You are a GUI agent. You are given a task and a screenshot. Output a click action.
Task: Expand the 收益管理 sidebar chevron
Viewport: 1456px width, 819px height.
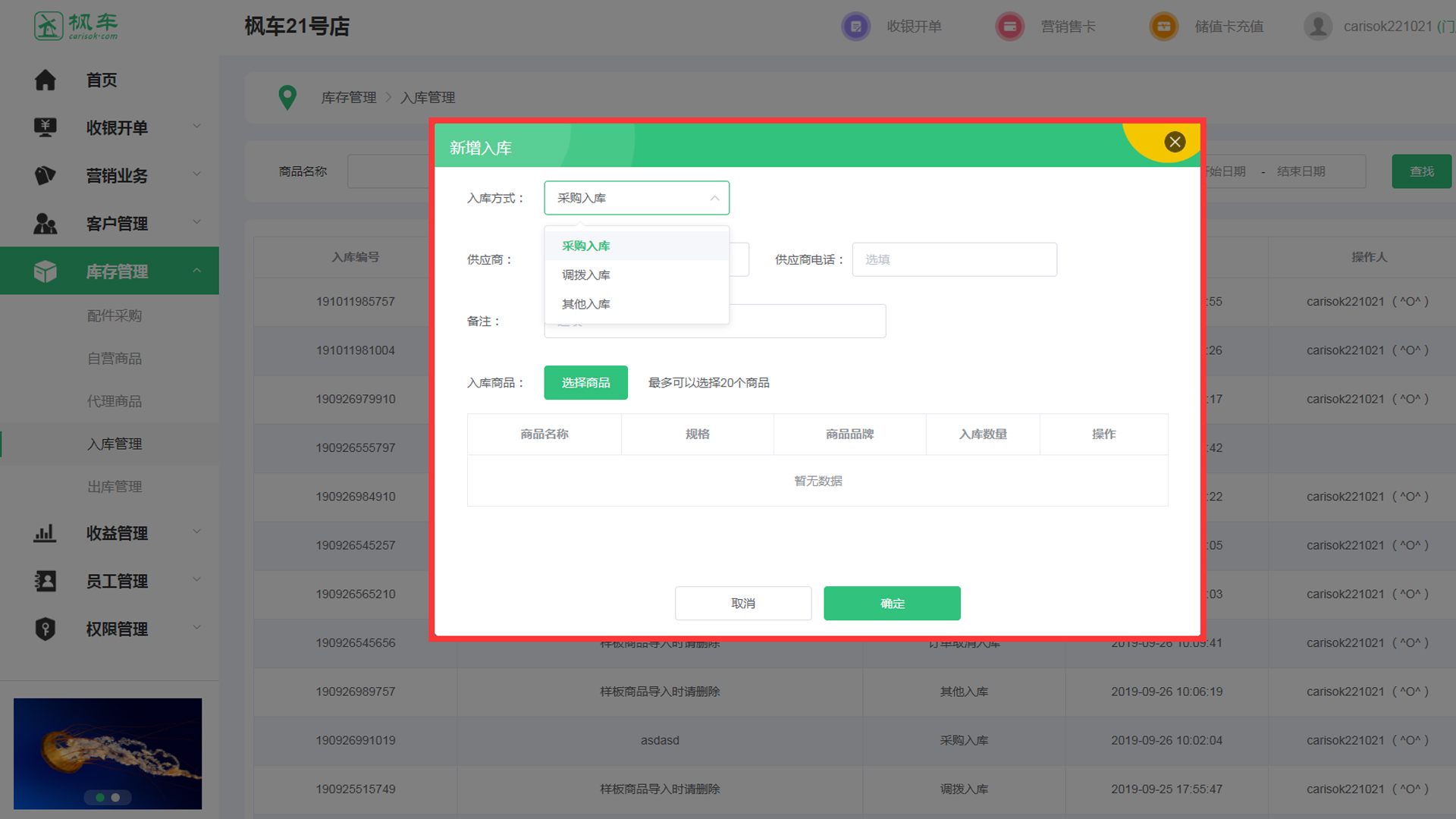point(197,532)
